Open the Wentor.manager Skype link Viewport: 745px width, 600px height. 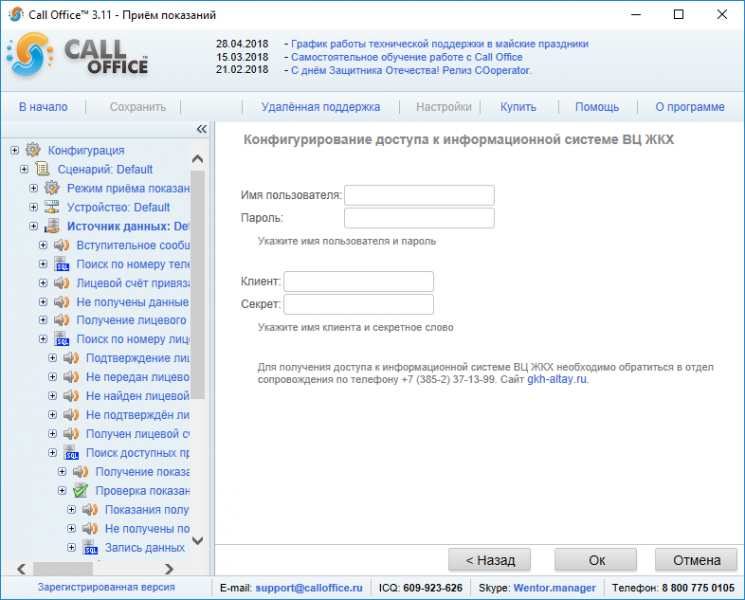pos(554,588)
